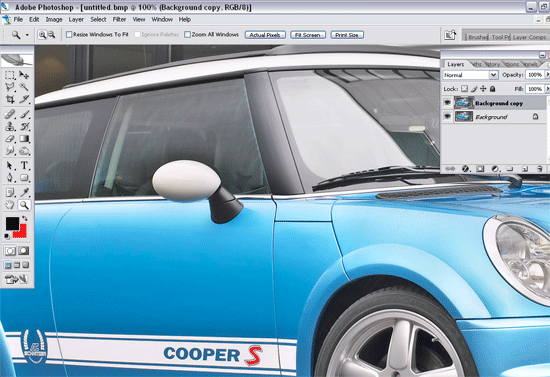Toggle Lock image pixels

pos(474,89)
